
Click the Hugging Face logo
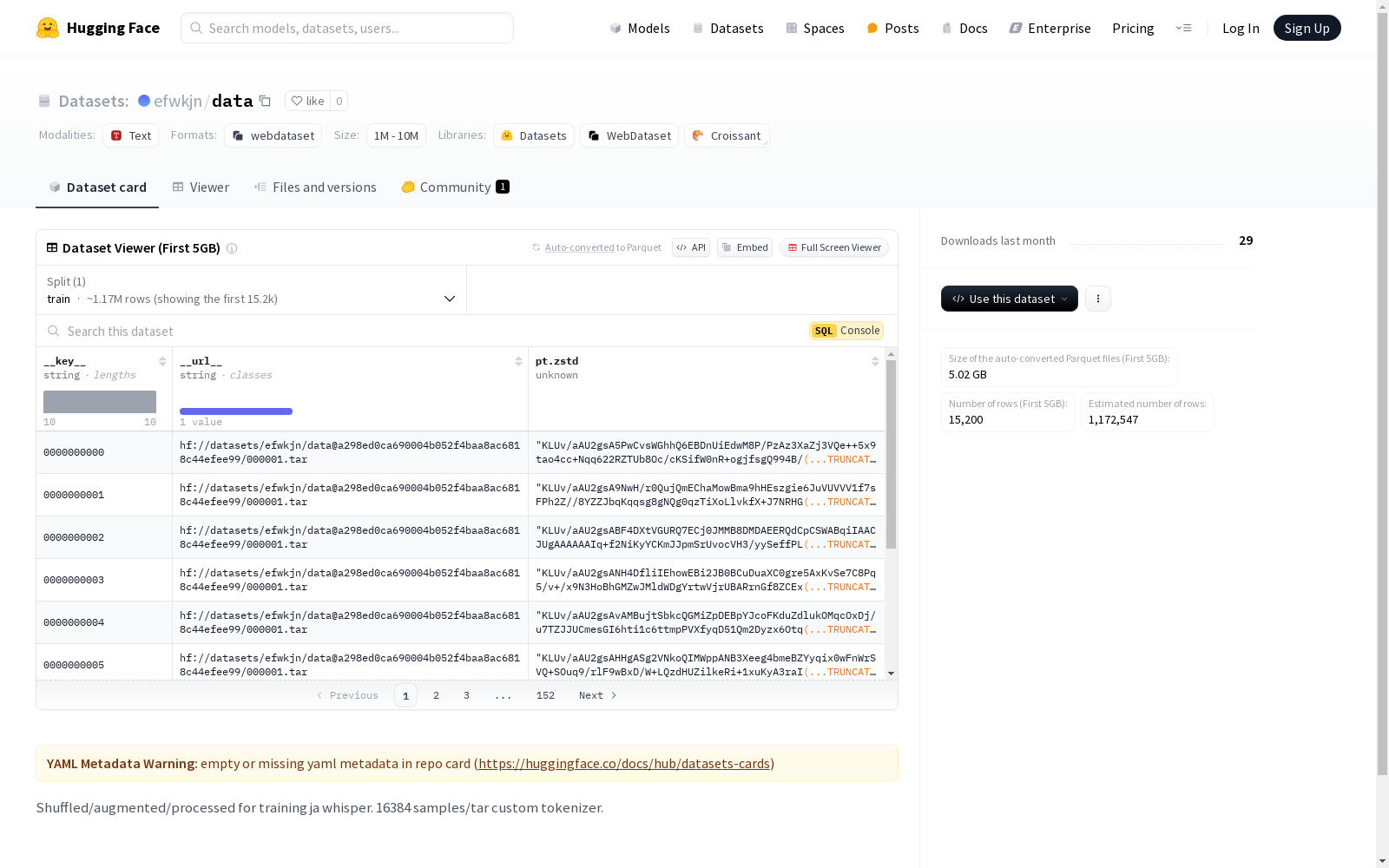coord(98,28)
